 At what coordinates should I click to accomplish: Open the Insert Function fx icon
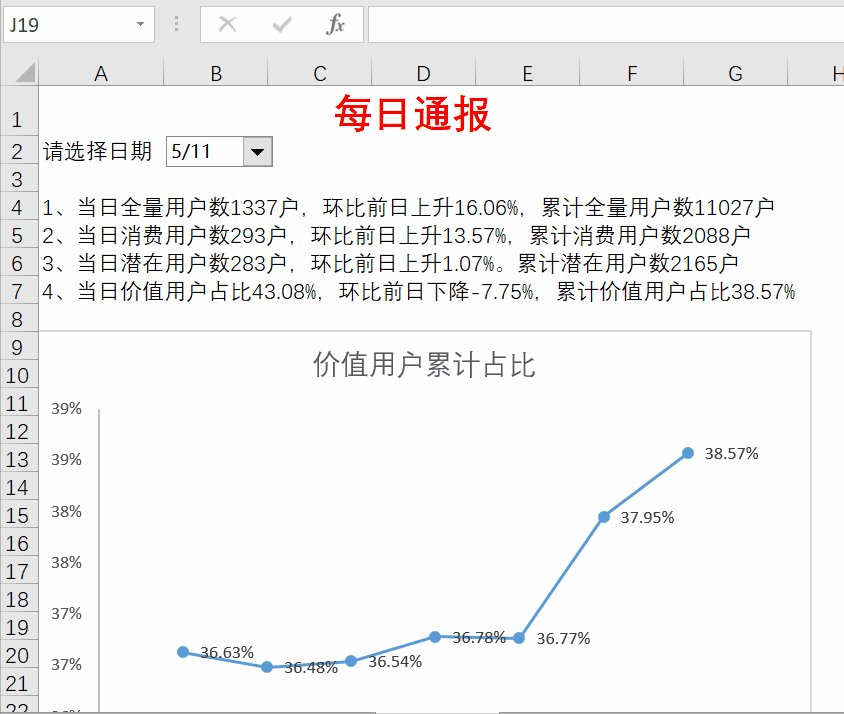click(335, 24)
